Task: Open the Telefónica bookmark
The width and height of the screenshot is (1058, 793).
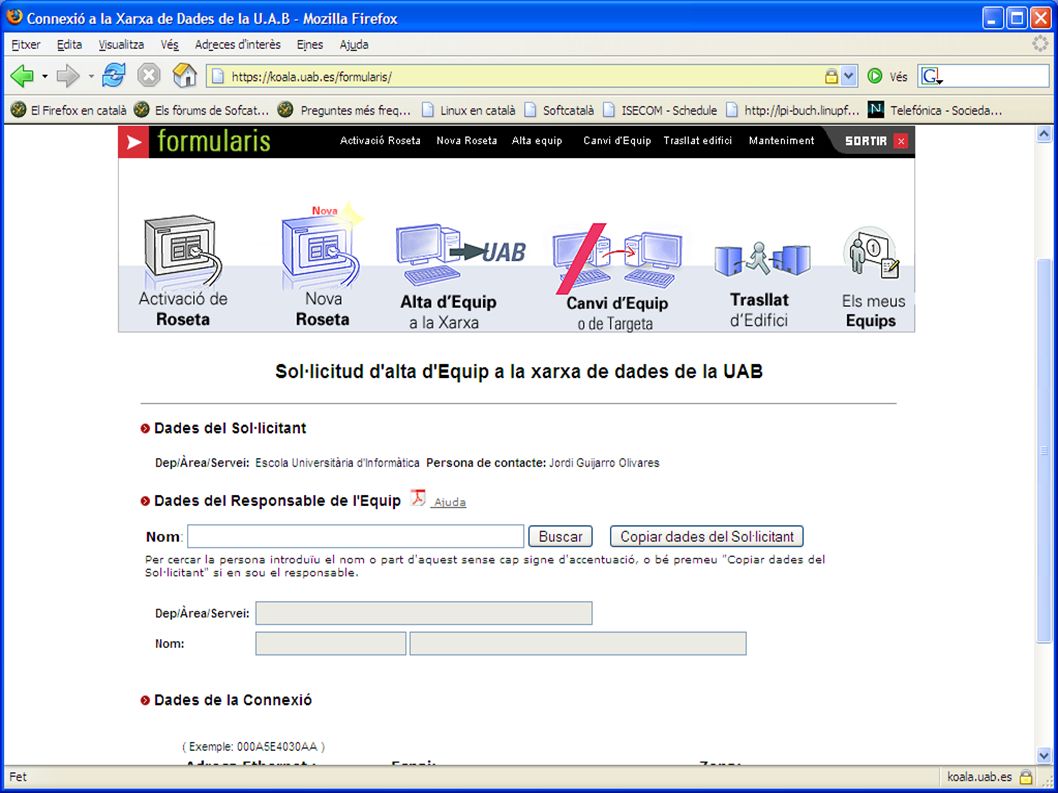Action: tap(935, 110)
